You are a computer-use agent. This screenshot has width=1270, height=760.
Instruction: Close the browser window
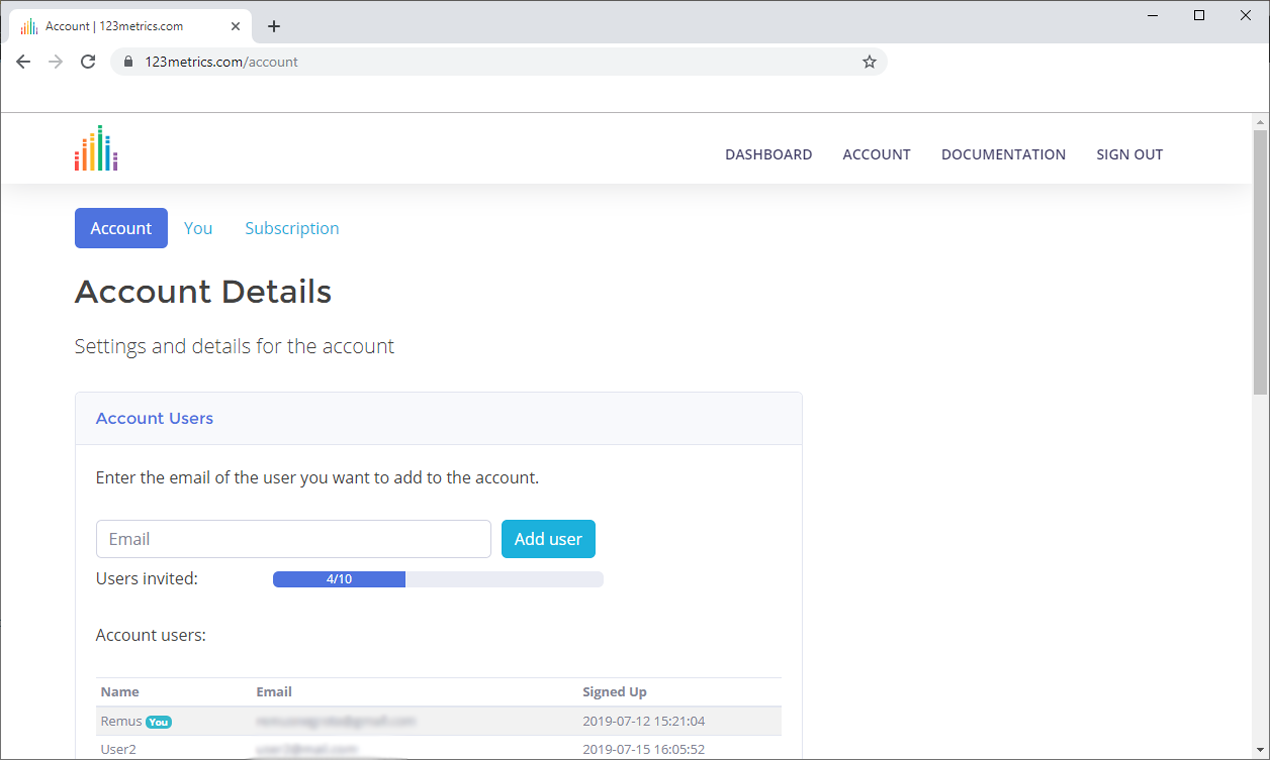(x=1245, y=15)
